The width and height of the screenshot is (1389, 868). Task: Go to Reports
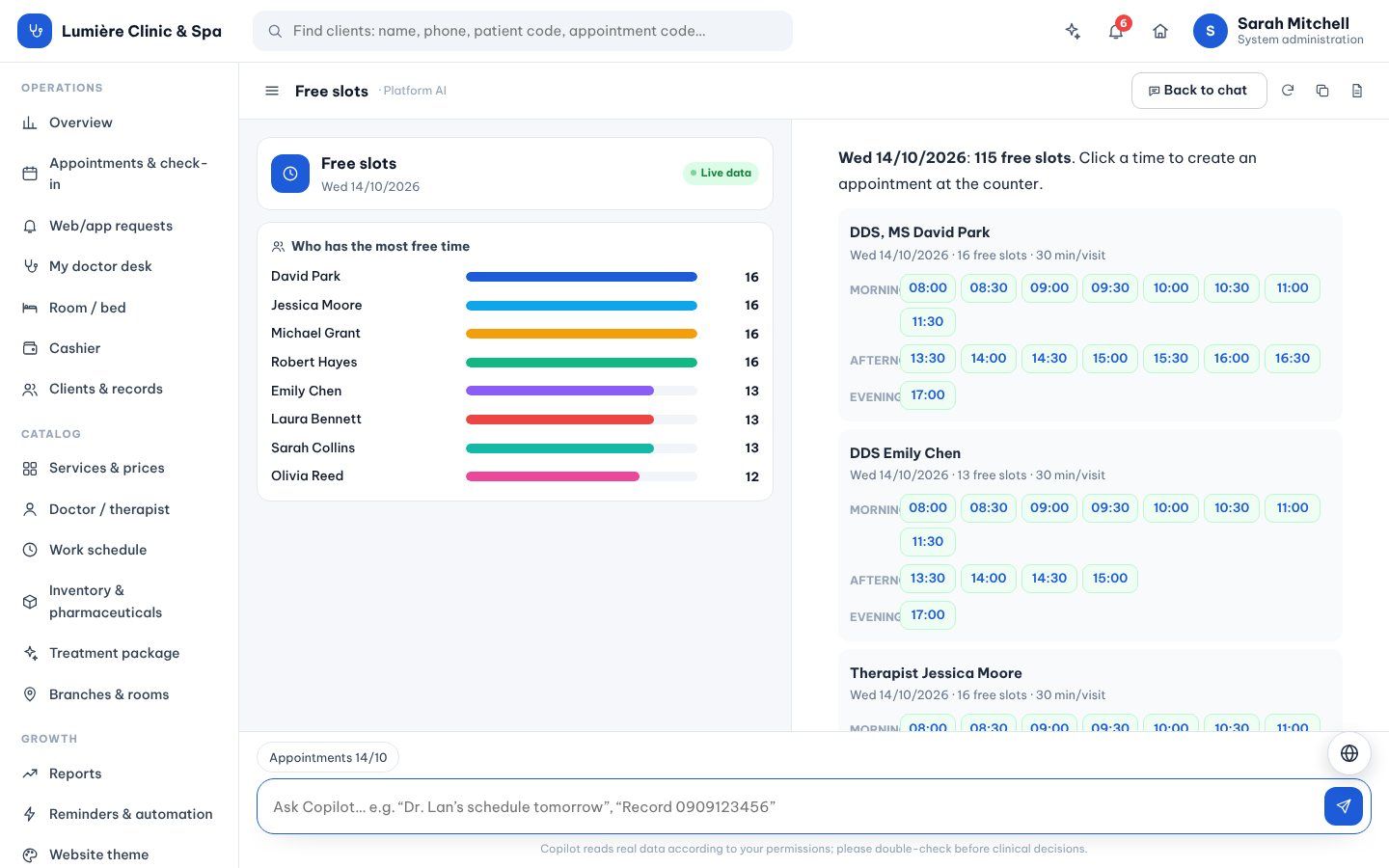click(x=120, y=773)
